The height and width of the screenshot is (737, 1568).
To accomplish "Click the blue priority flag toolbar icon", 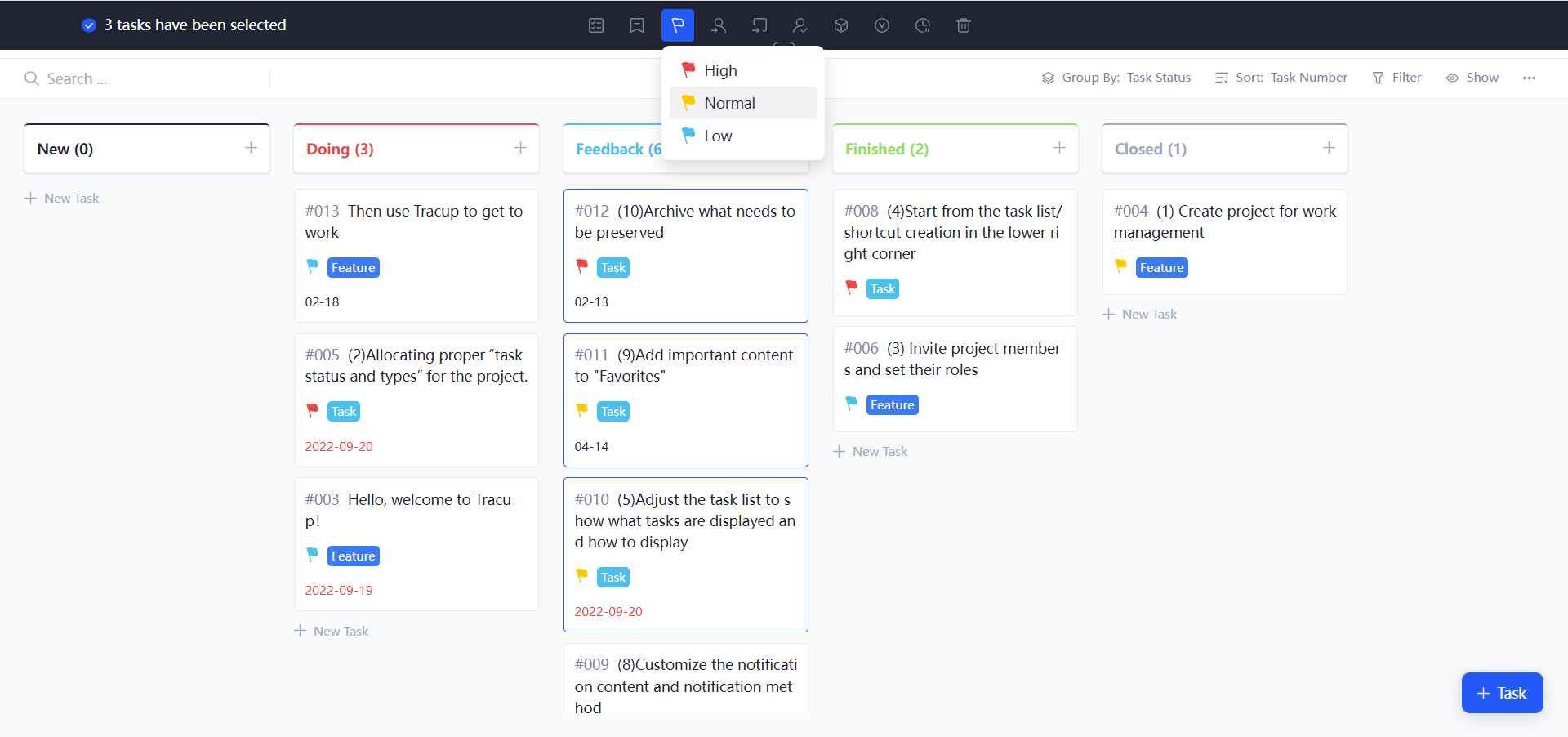I will [678, 25].
